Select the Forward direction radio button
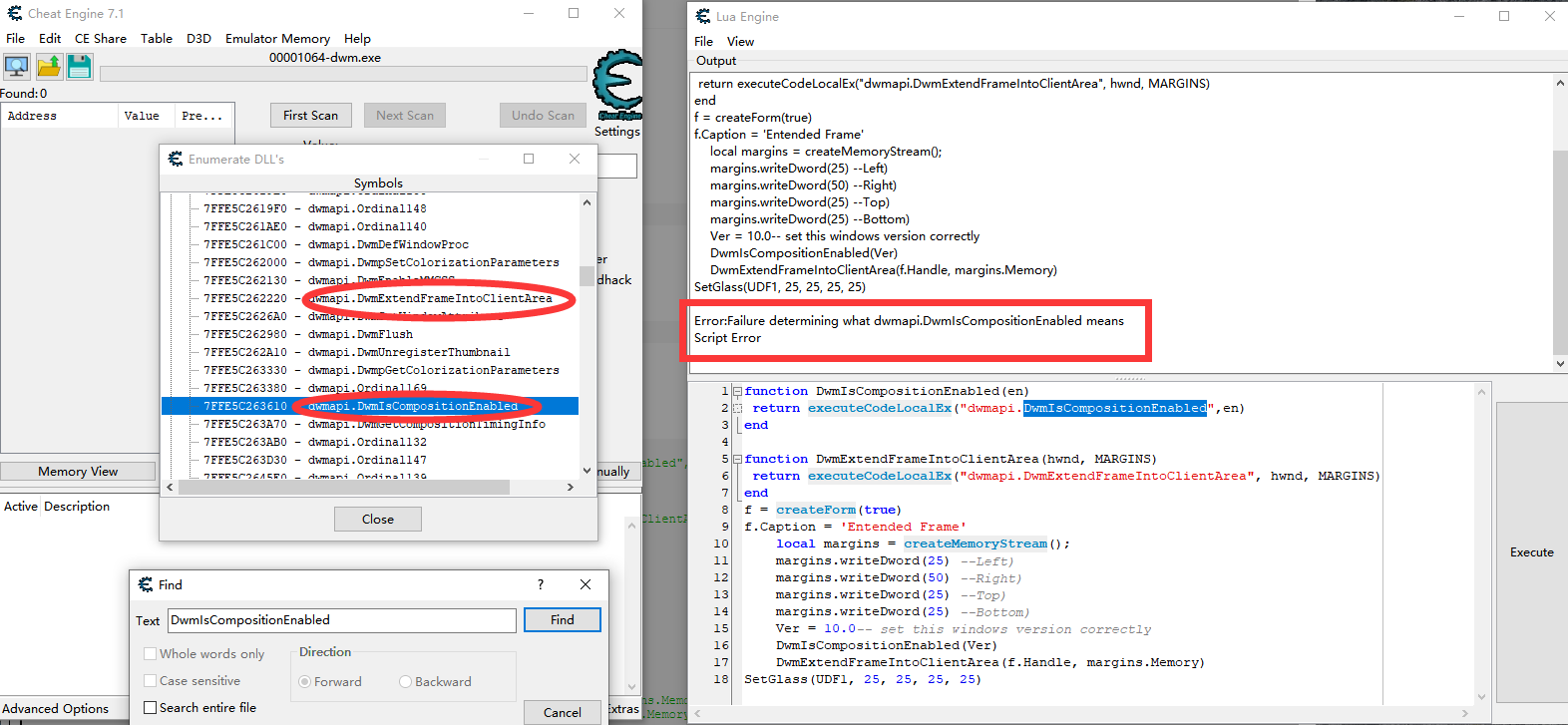 point(305,681)
